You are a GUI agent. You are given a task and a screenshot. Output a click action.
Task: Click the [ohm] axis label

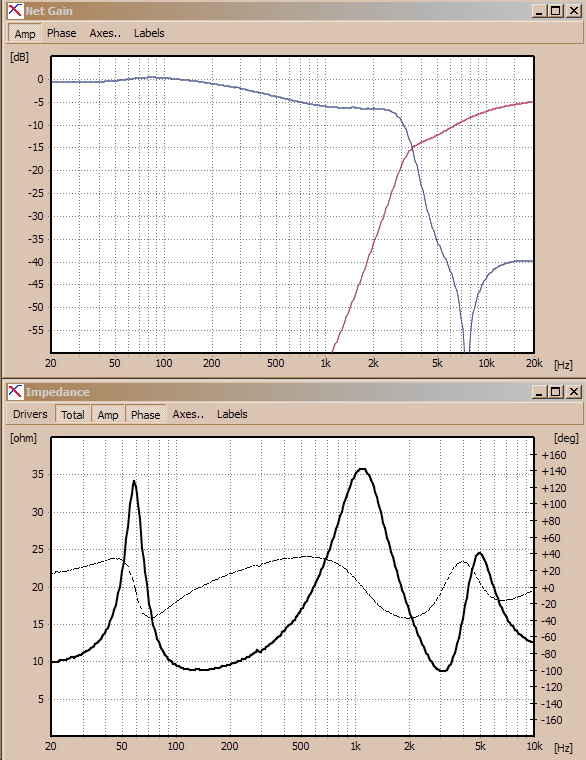tap(23, 438)
